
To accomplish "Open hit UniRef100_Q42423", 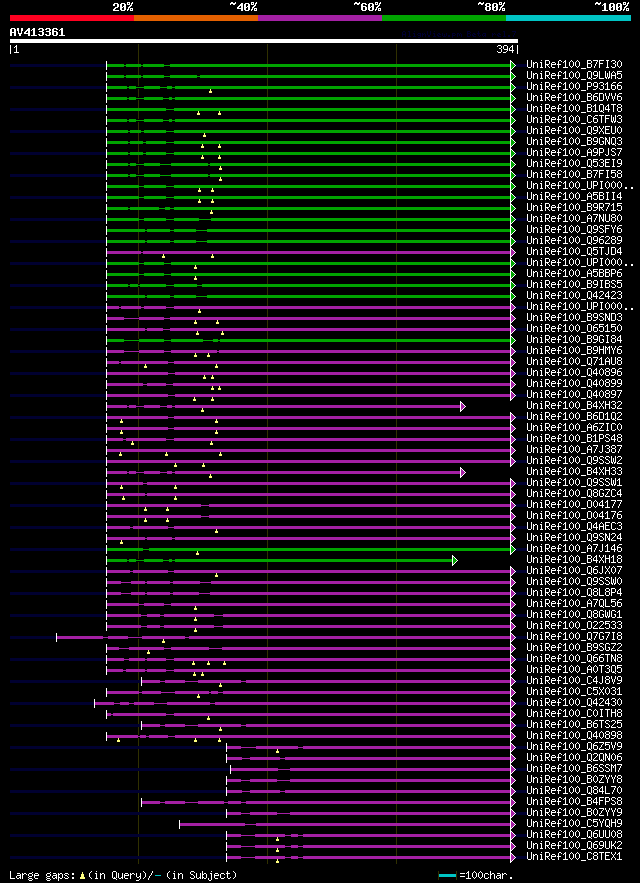I will coord(574,295).
